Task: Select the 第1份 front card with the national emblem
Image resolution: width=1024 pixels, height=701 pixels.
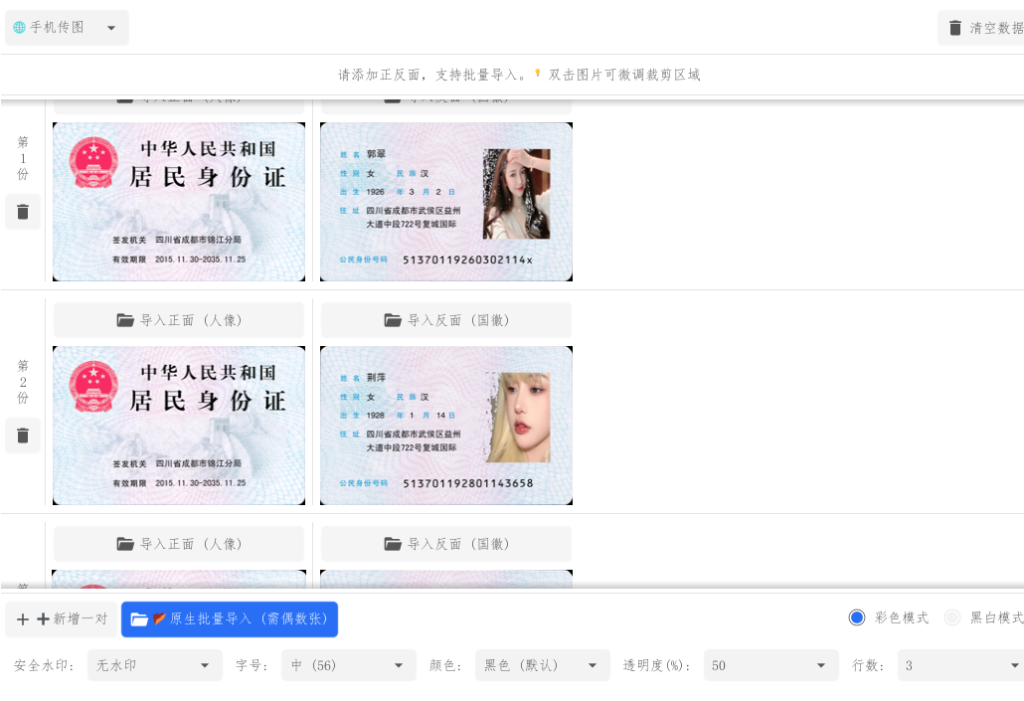Action: 179,202
